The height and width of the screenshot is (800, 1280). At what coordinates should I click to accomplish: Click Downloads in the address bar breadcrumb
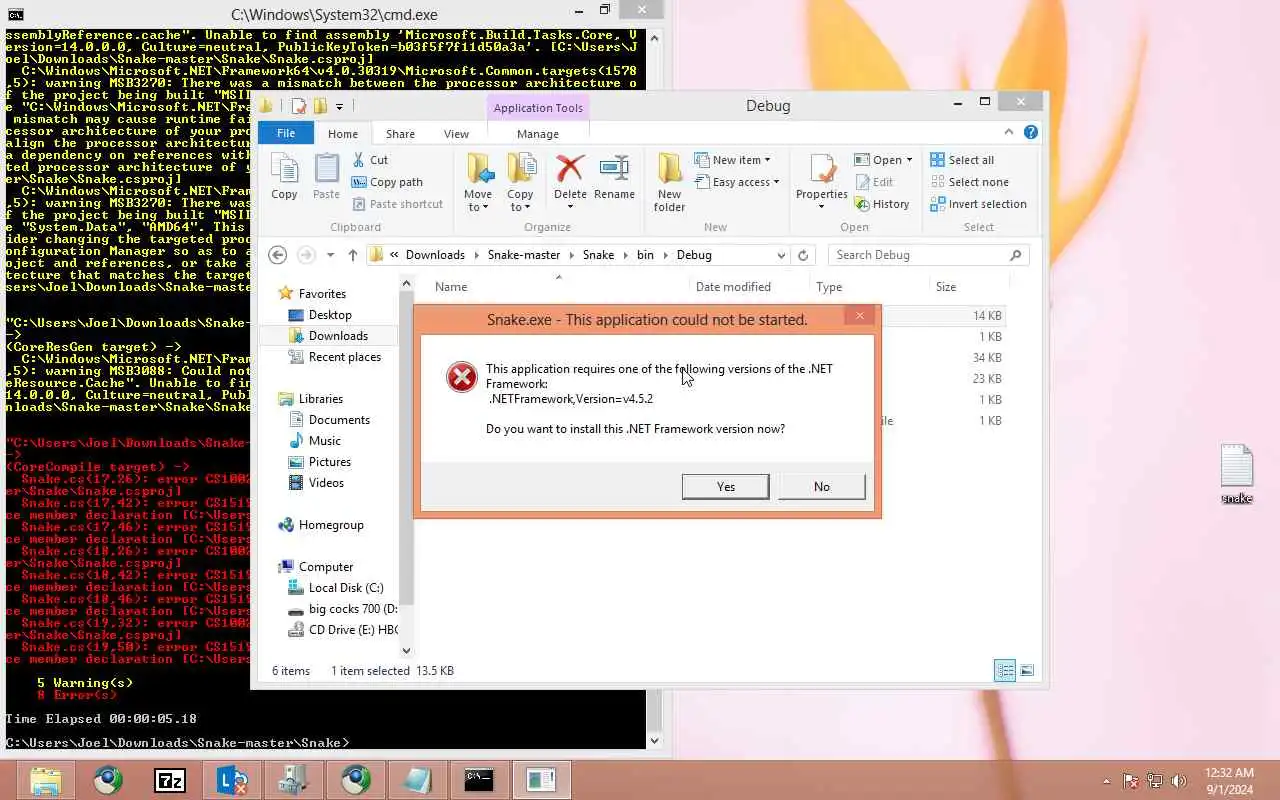pyautogui.click(x=435, y=255)
